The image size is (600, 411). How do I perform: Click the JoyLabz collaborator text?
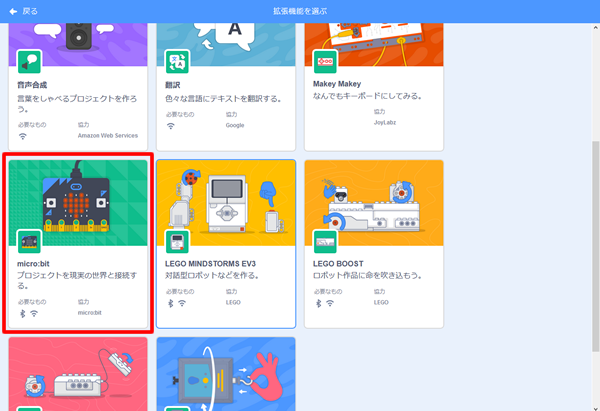click(385, 122)
